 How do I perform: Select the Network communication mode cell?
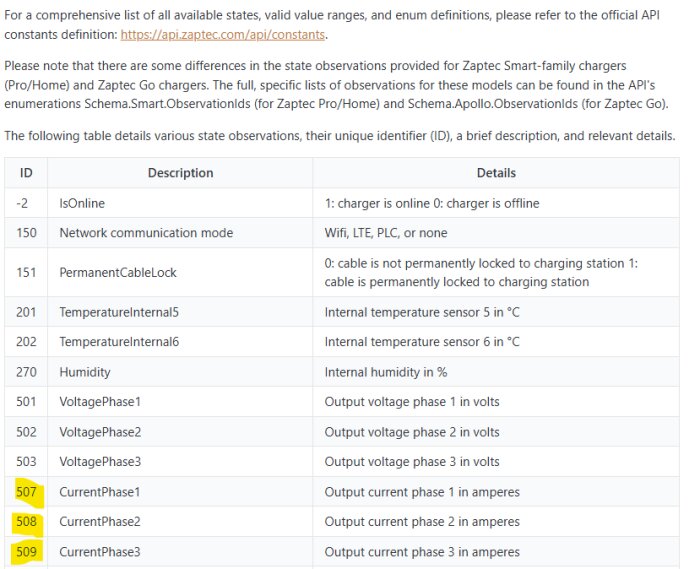click(x=180, y=233)
